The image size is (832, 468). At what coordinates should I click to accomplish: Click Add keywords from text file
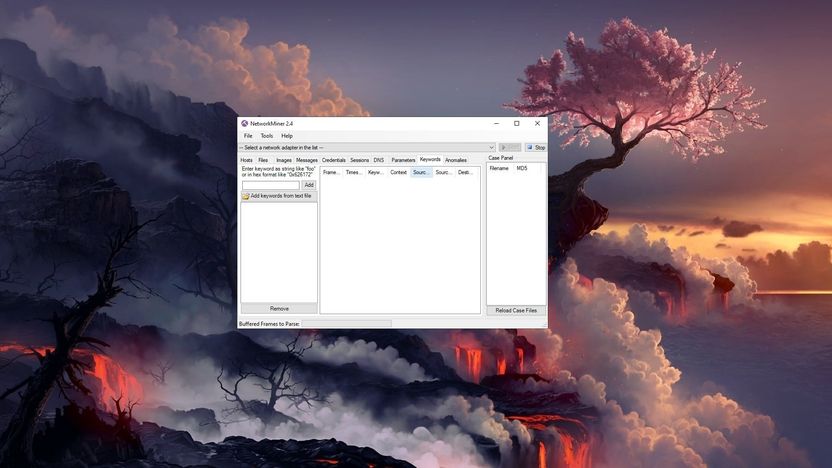pos(279,196)
